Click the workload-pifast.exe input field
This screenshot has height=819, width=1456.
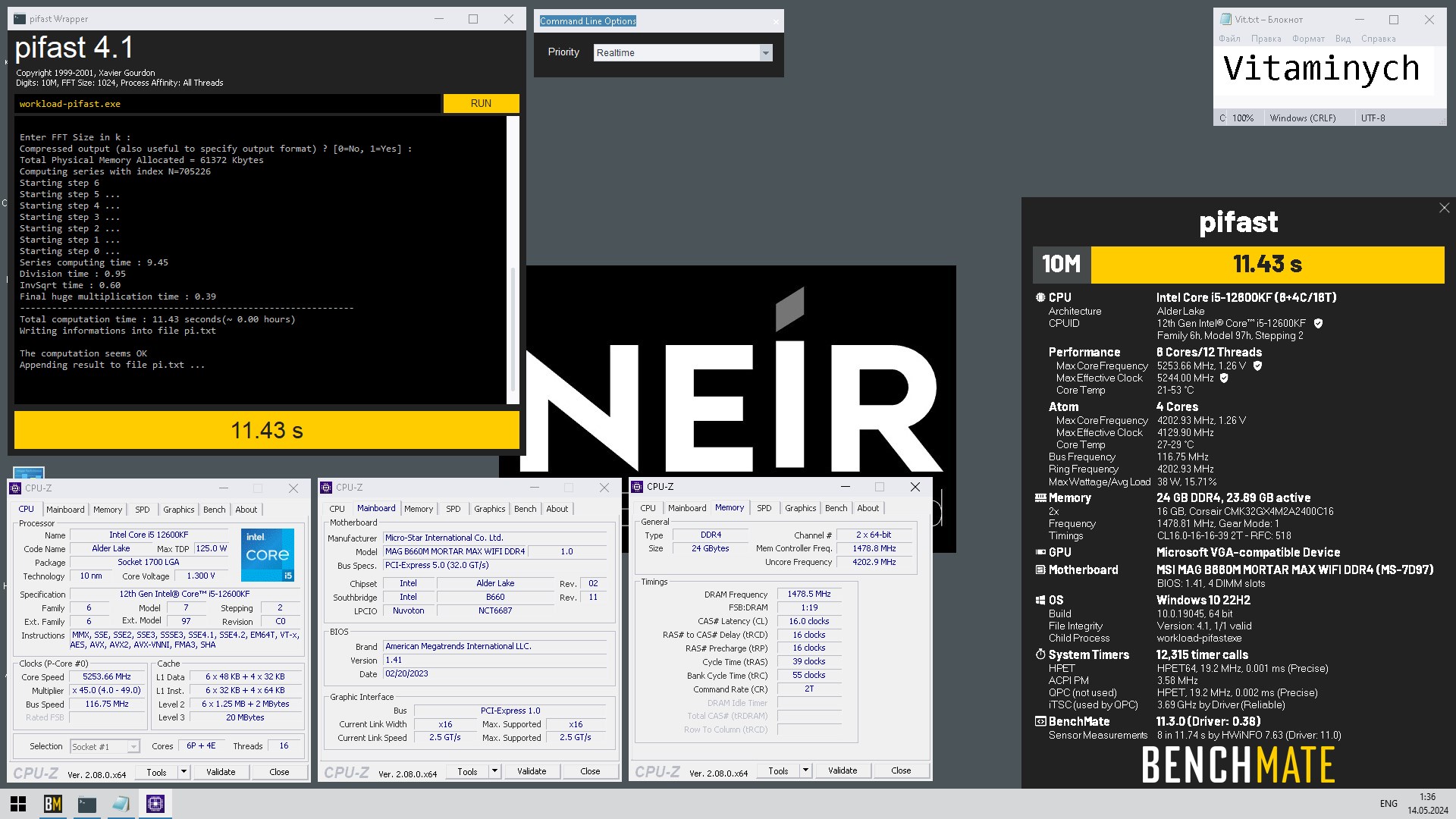tap(227, 104)
